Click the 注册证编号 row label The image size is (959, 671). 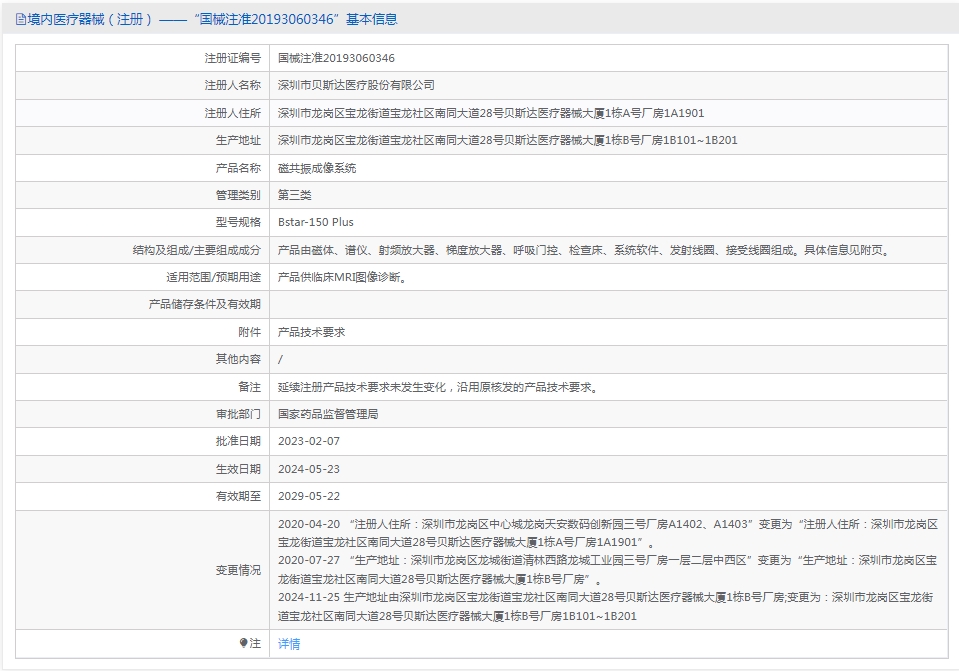point(232,58)
